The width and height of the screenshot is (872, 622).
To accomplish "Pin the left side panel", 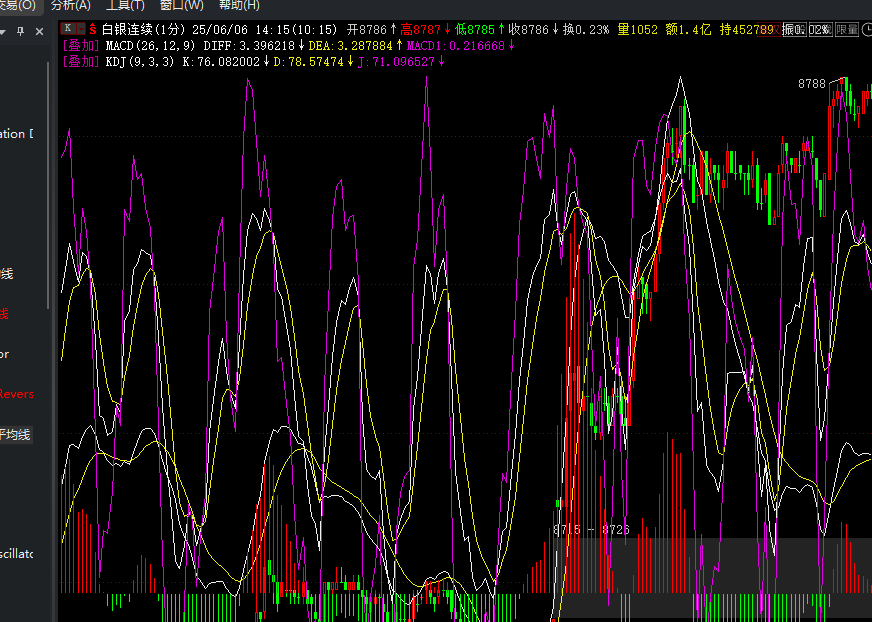I will point(21,31).
